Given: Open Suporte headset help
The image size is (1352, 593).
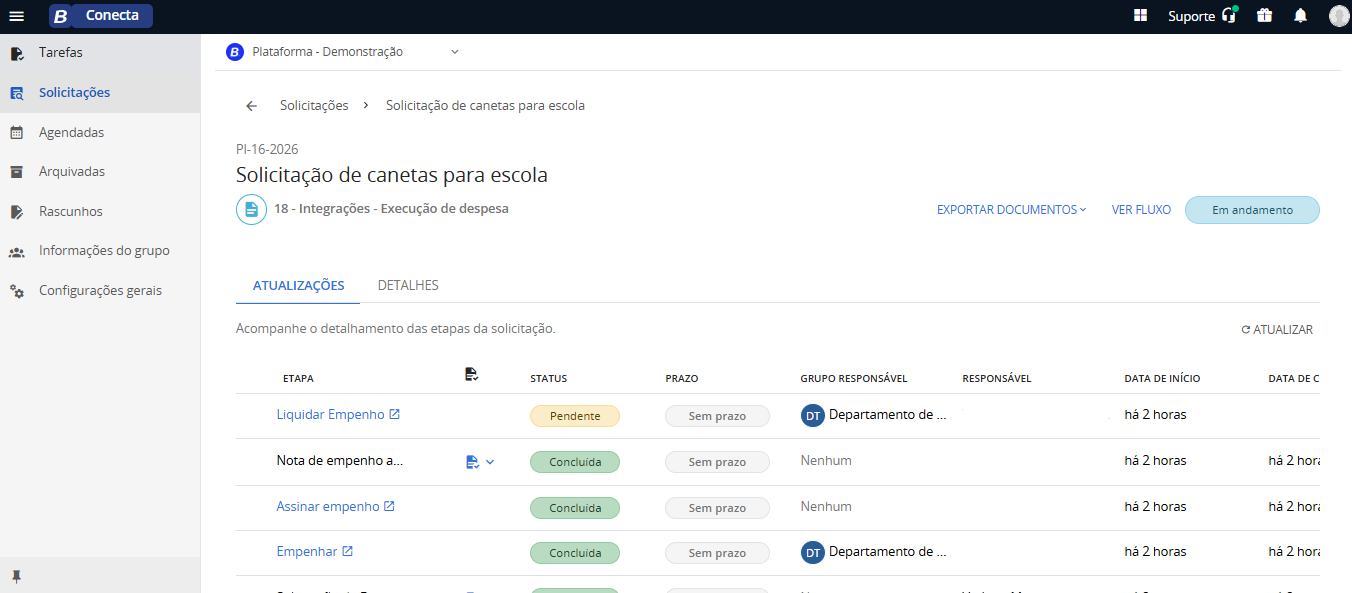Looking at the screenshot, I should (x=1203, y=16).
